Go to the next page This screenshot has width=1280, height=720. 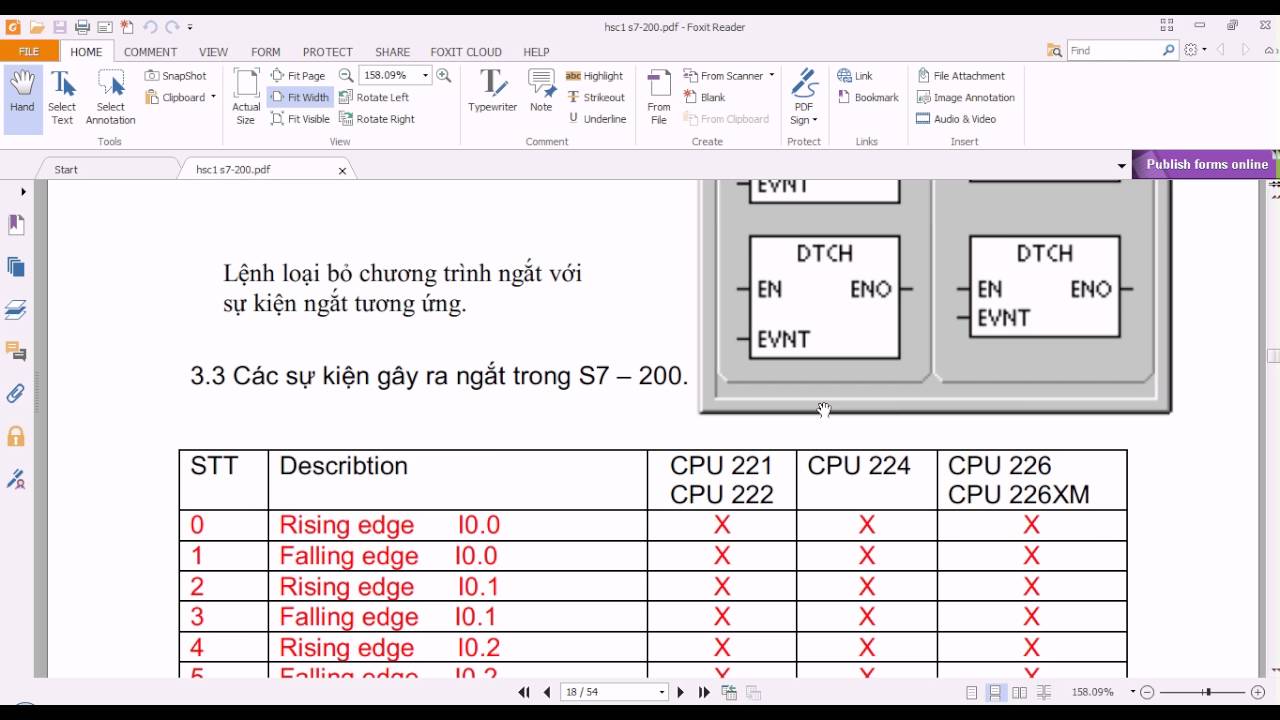tap(681, 692)
